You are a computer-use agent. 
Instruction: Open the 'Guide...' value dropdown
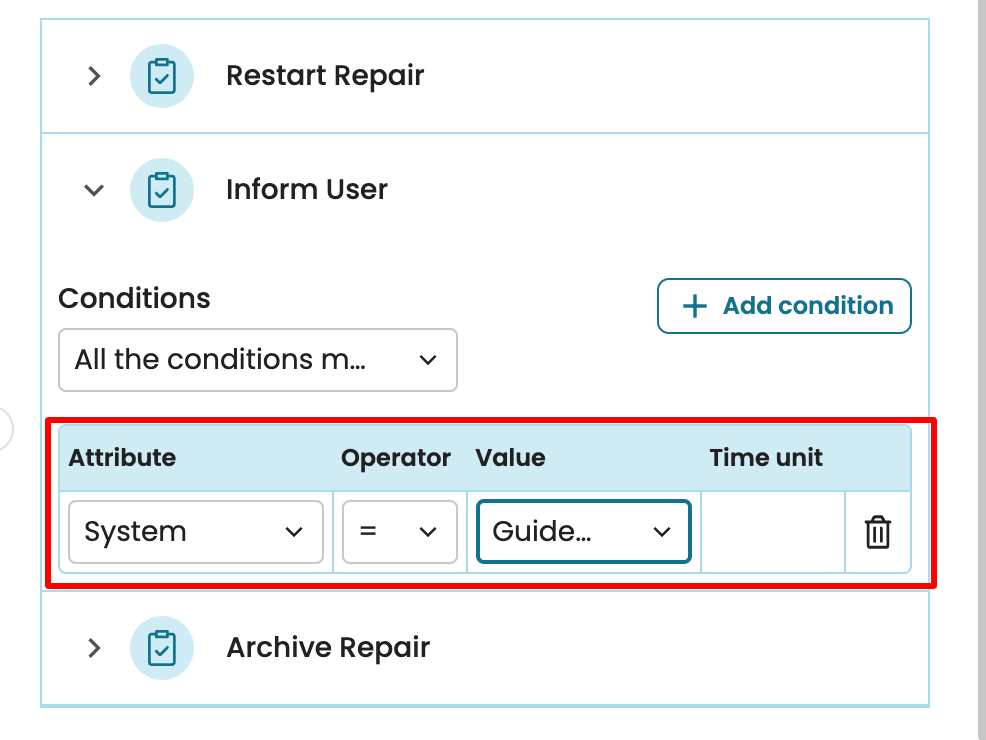click(583, 532)
